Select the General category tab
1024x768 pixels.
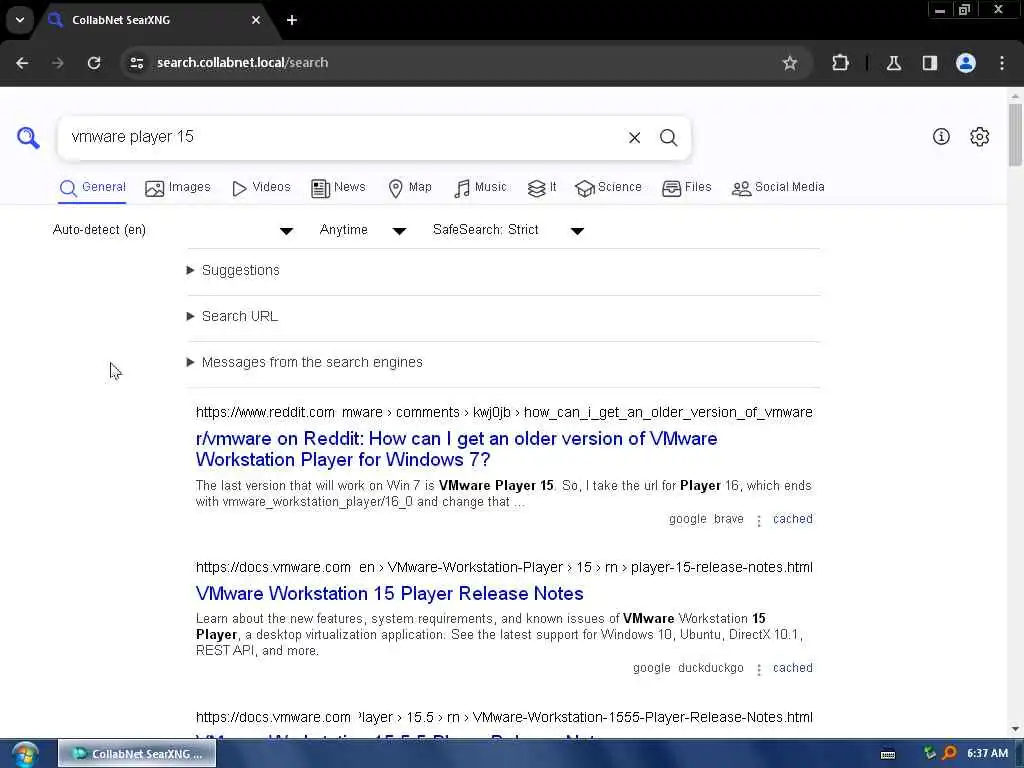[x=92, y=187]
